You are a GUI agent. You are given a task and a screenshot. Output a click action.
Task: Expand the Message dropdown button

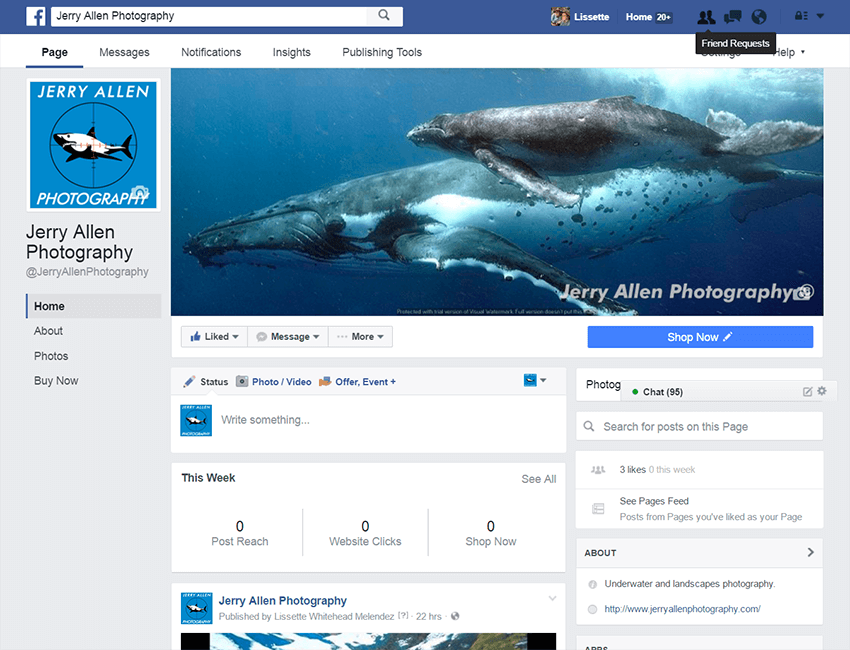pyautogui.click(x=287, y=337)
